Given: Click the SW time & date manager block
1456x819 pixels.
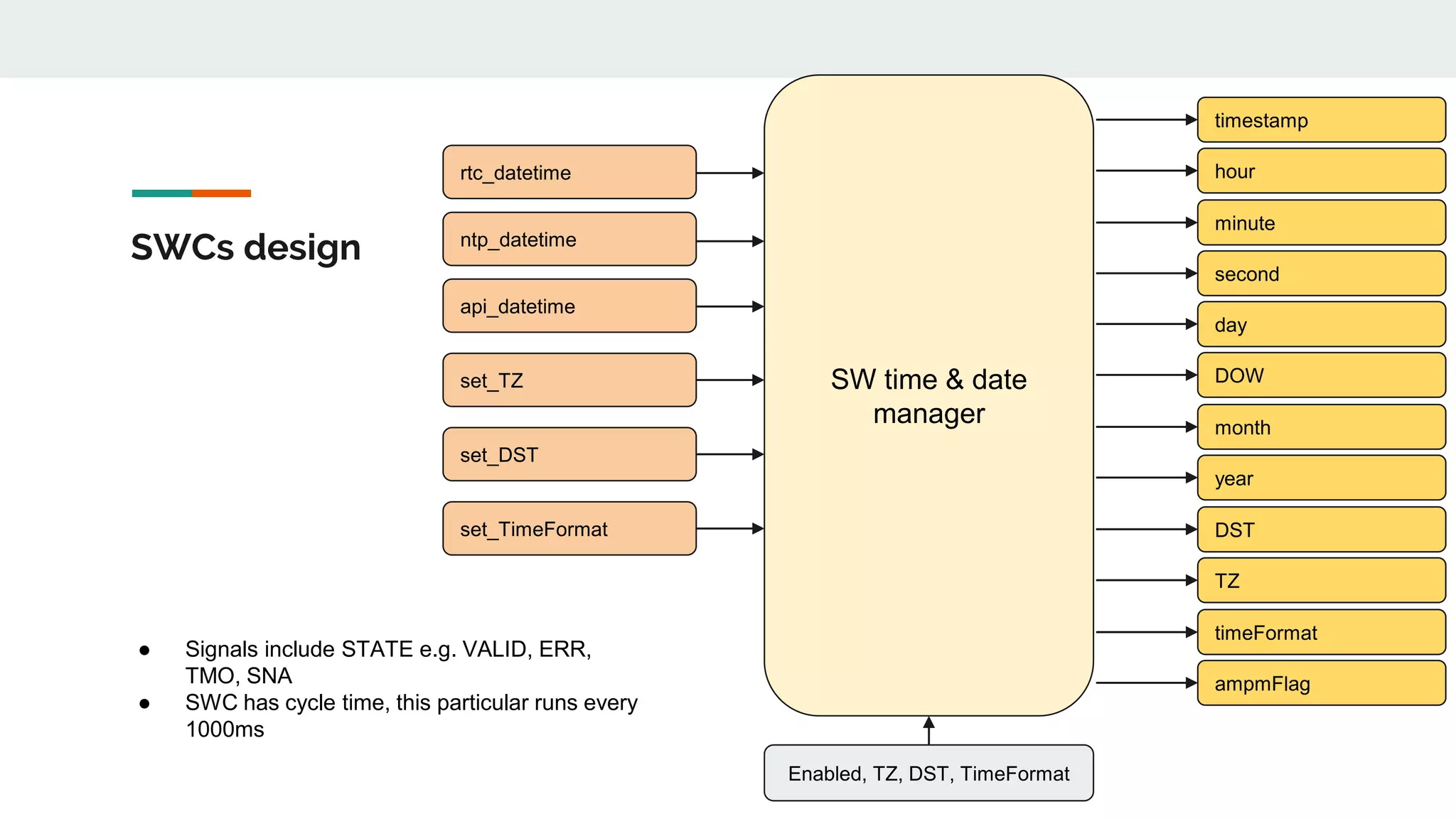Looking at the screenshot, I should [x=928, y=395].
